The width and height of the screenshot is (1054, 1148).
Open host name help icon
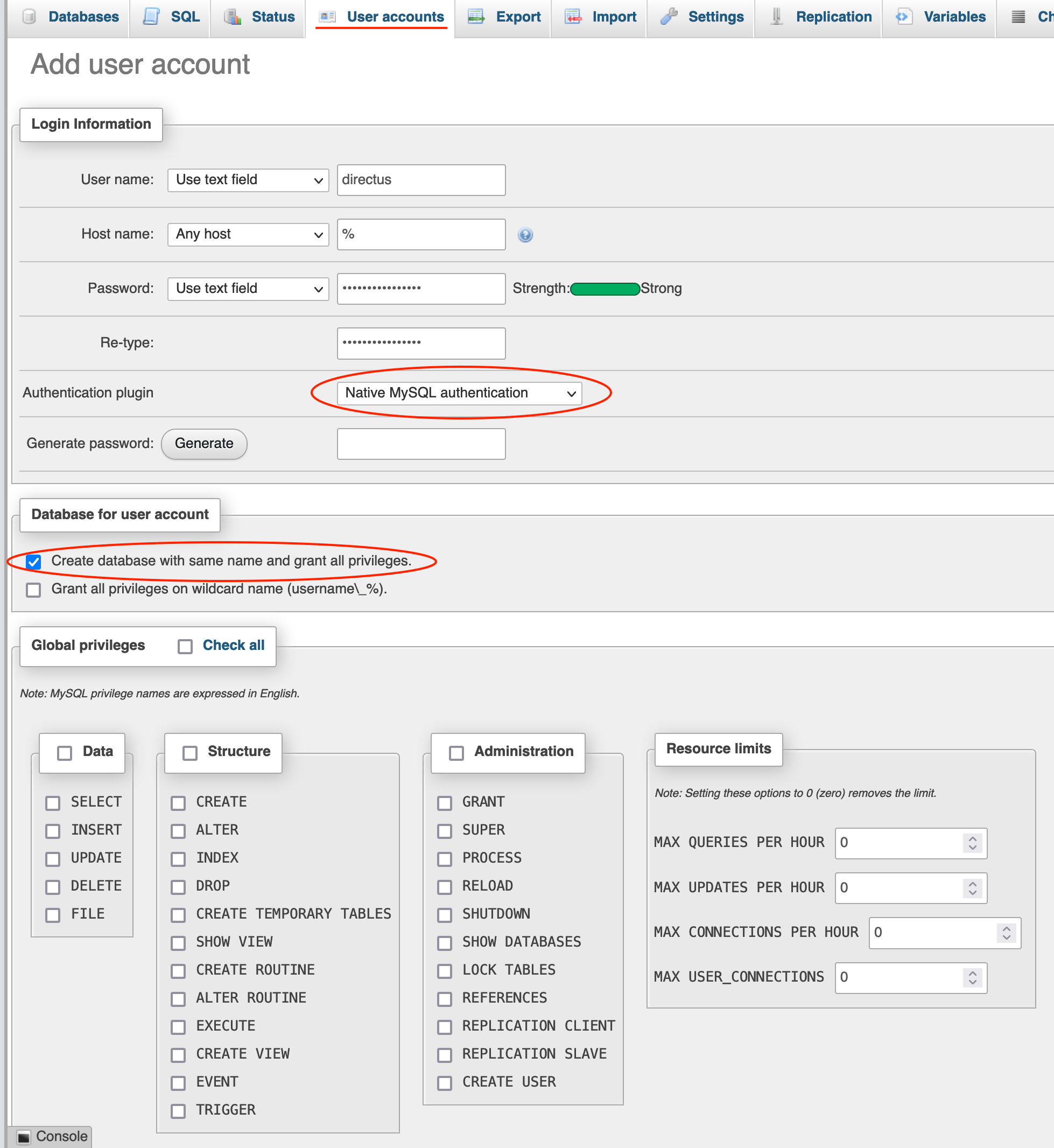click(x=525, y=235)
